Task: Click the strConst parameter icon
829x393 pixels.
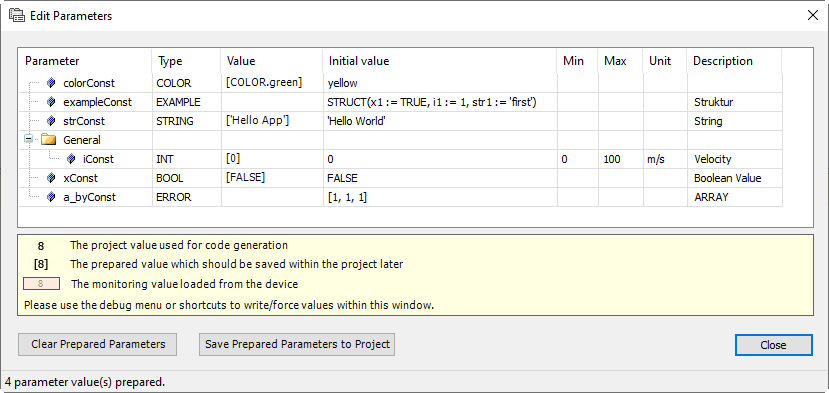Action: pyautogui.click(x=51, y=121)
